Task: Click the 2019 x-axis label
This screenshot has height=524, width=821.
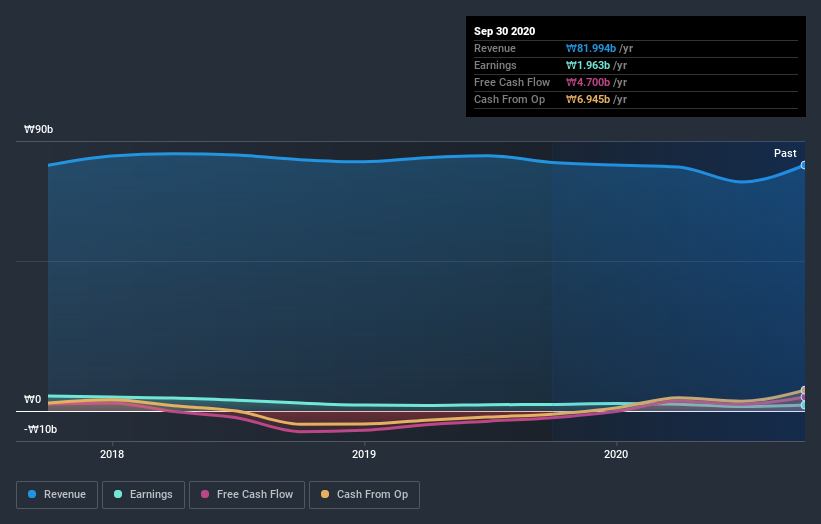Action: (x=364, y=454)
